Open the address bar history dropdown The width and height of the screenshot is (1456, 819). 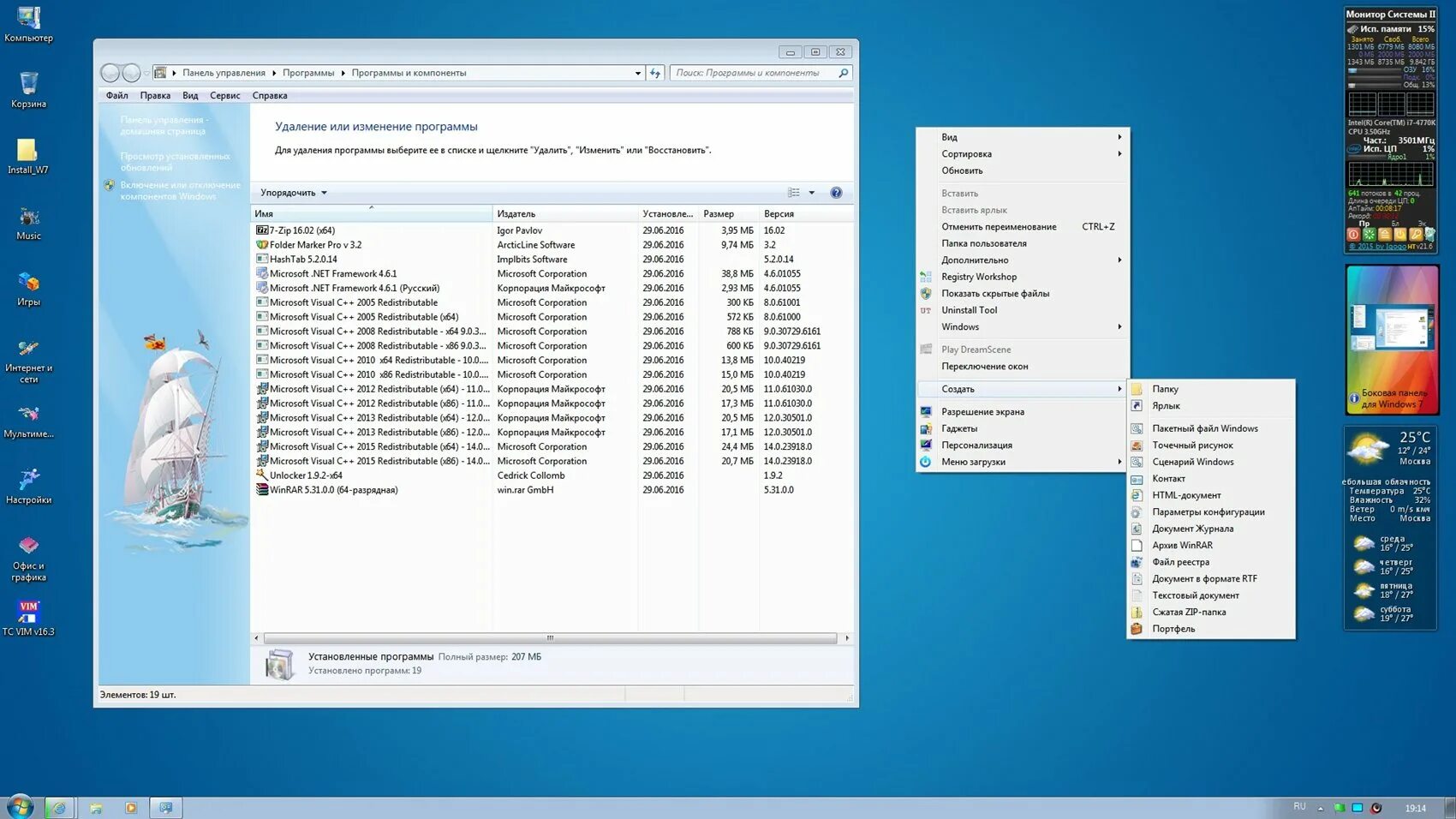click(x=638, y=73)
